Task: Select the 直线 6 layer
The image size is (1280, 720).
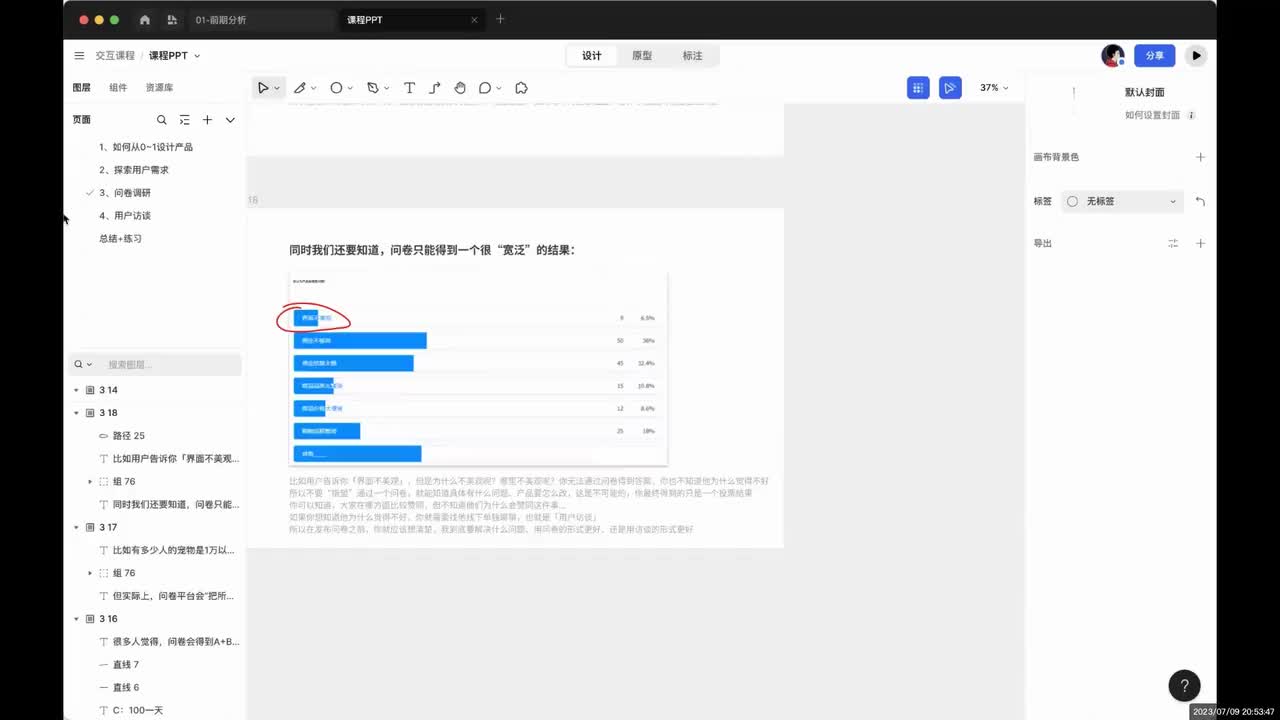Action: click(x=126, y=688)
